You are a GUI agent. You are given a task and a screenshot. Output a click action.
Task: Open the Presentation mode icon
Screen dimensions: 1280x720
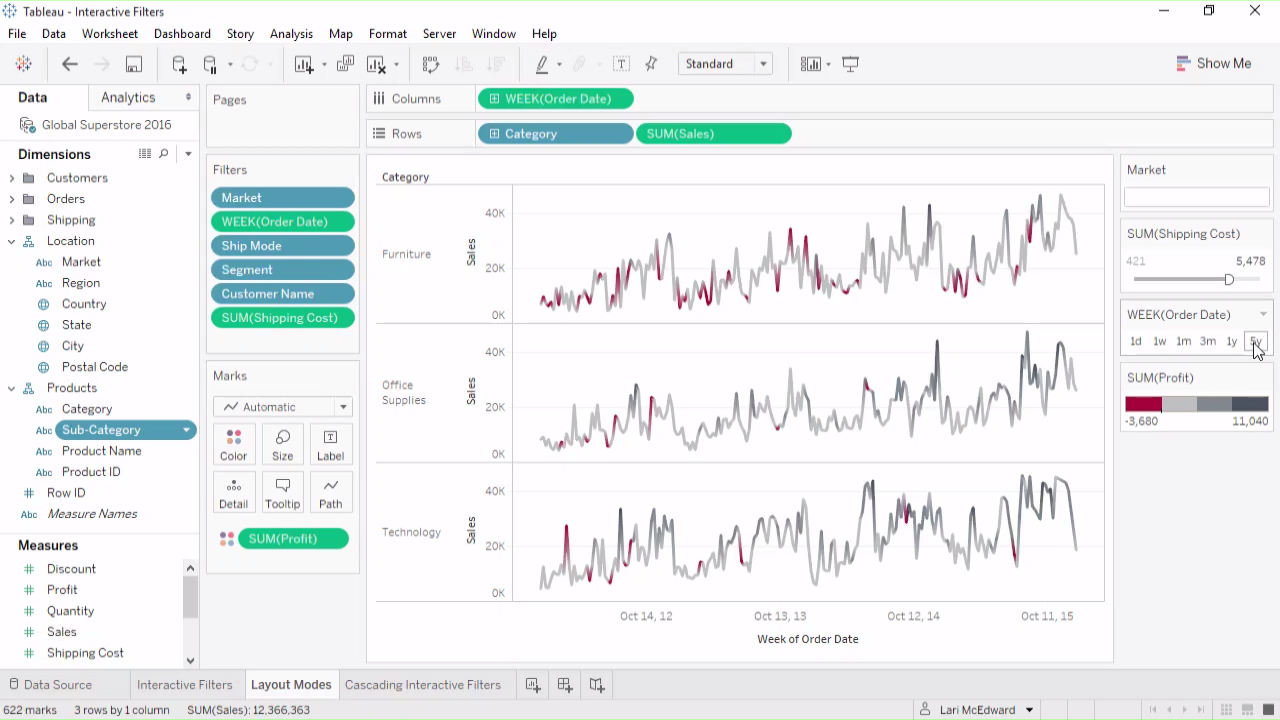[x=851, y=64]
